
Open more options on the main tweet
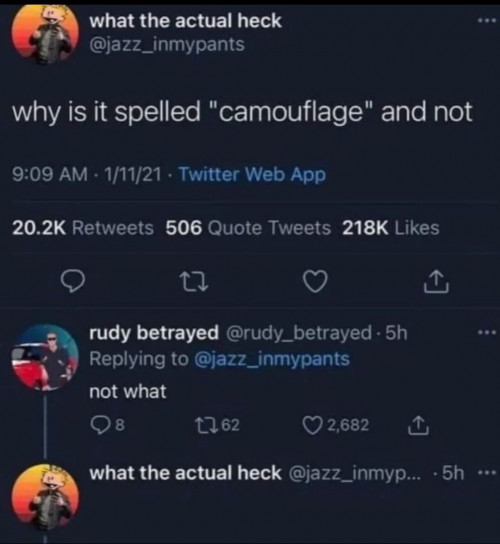click(x=487, y=21)
